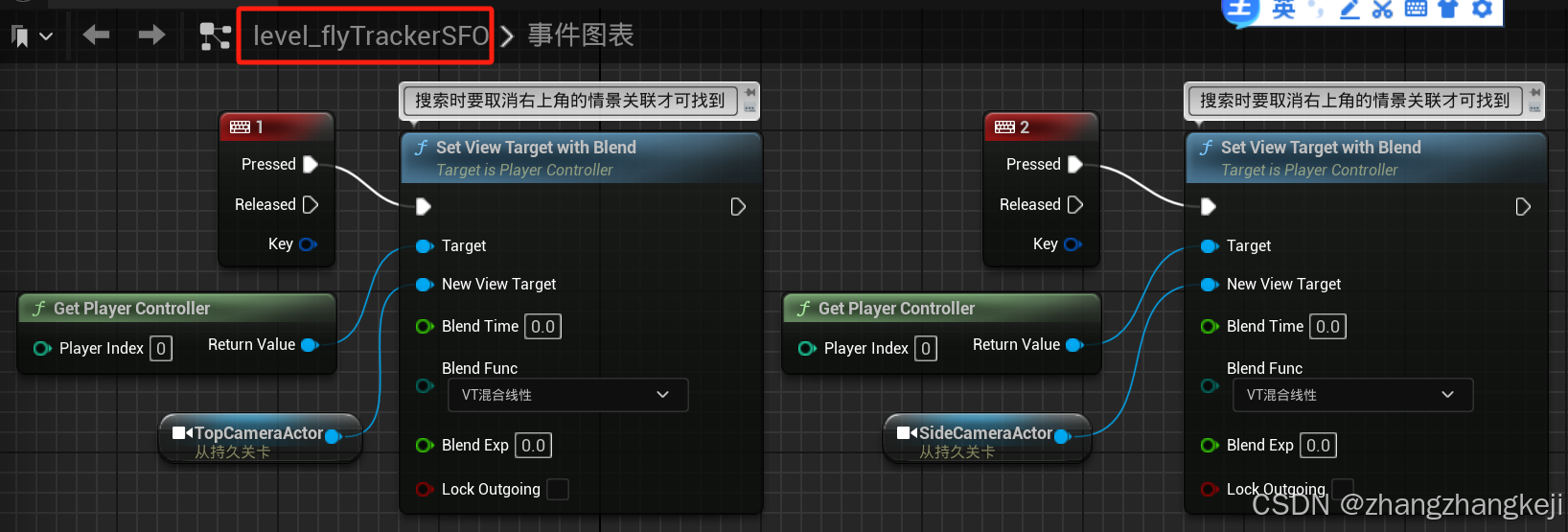Open the 事件图表 breadcrumb
Viewport: 1568px width, 532px height.
click(x=581, y=35)
